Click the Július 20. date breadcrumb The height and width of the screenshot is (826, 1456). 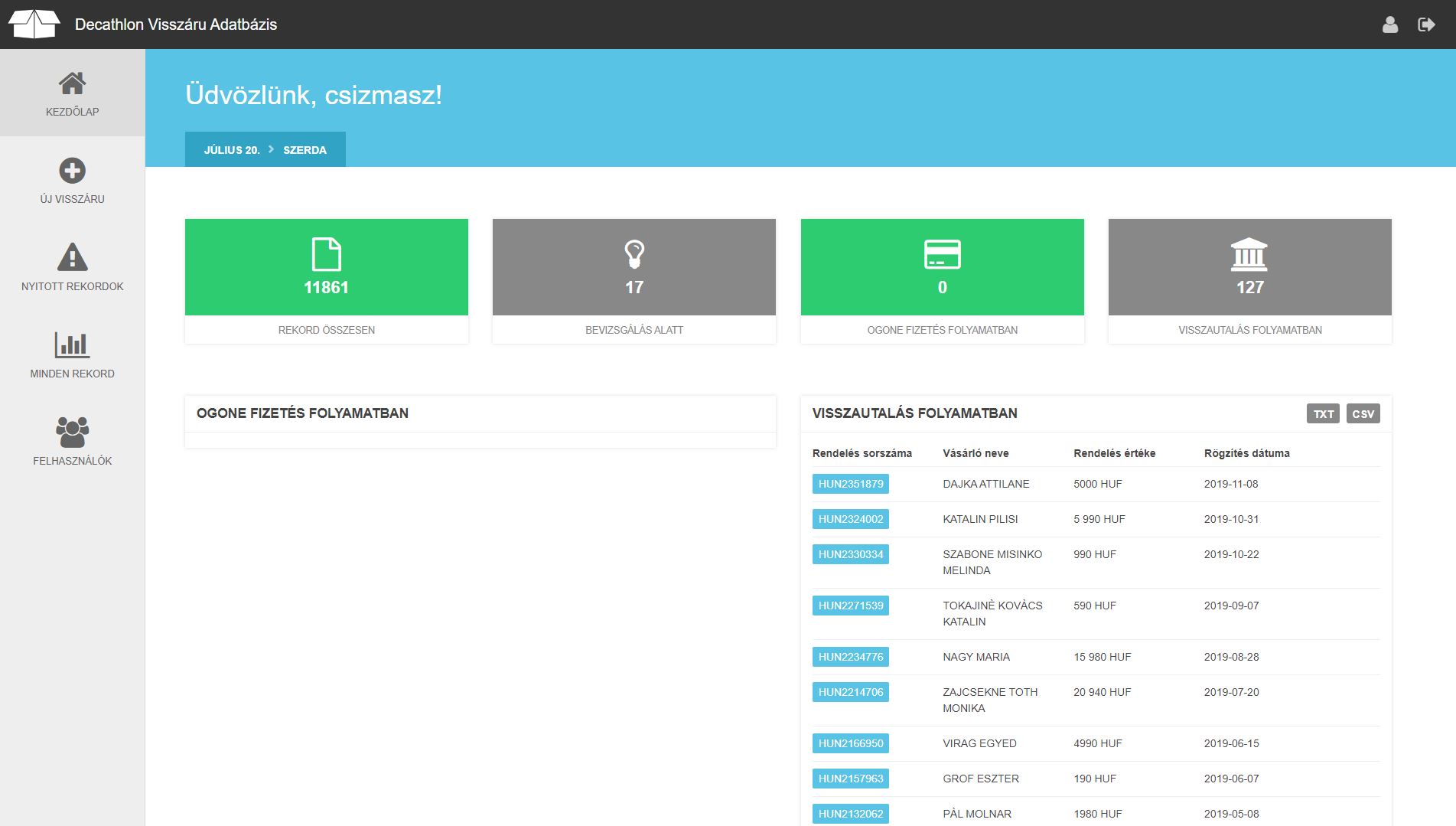pyautogui.click(x=232, y=150)
